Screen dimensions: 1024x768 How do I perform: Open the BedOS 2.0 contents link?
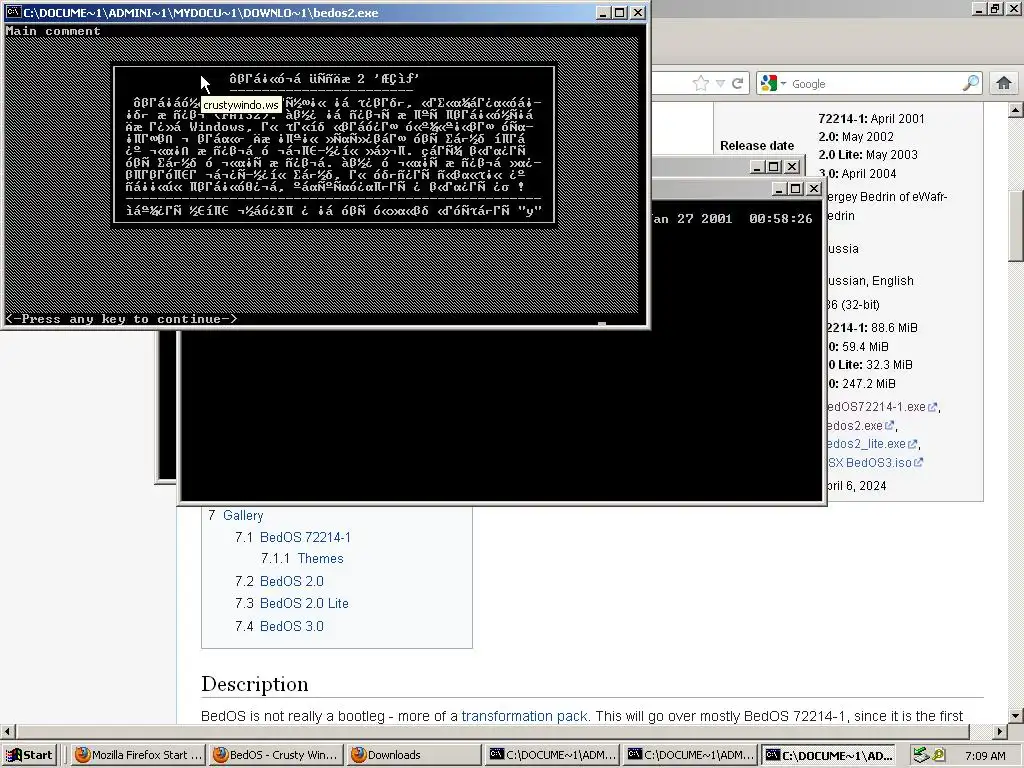291,581
